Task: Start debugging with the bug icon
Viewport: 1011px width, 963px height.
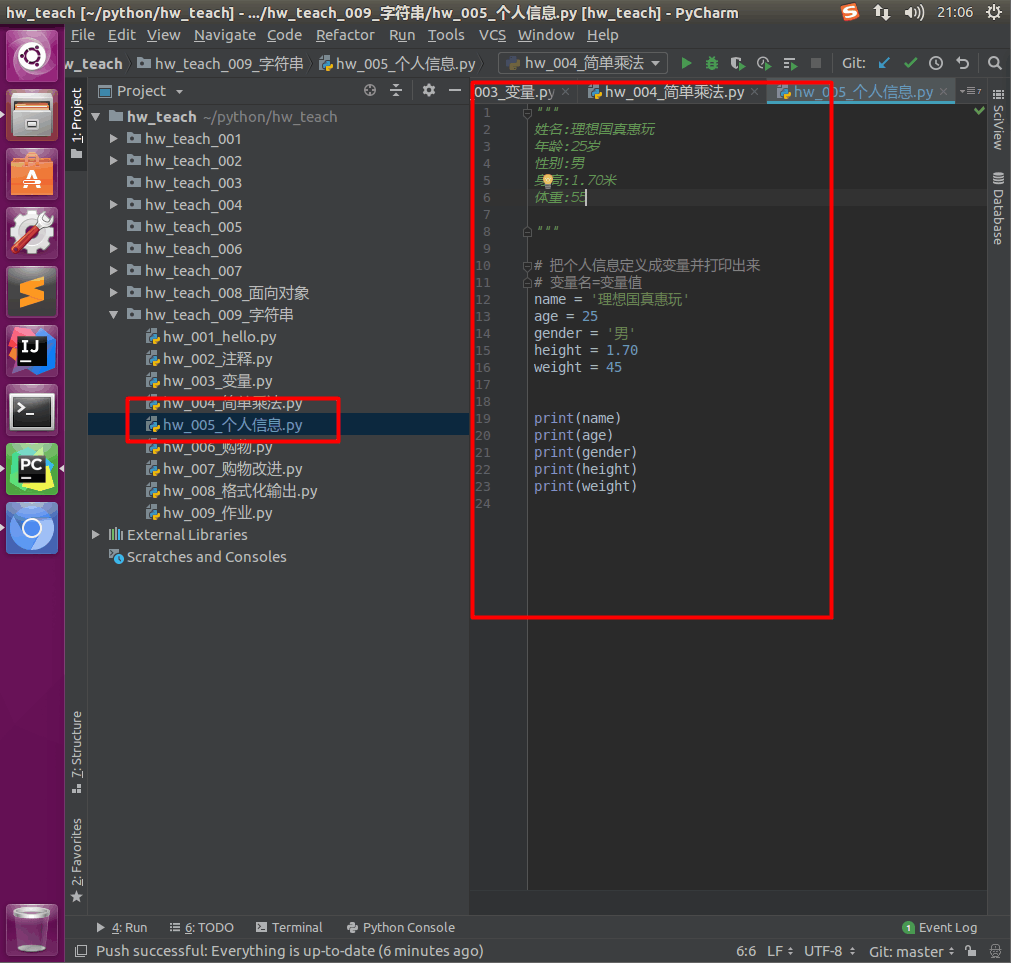Action: pos(712,63)
